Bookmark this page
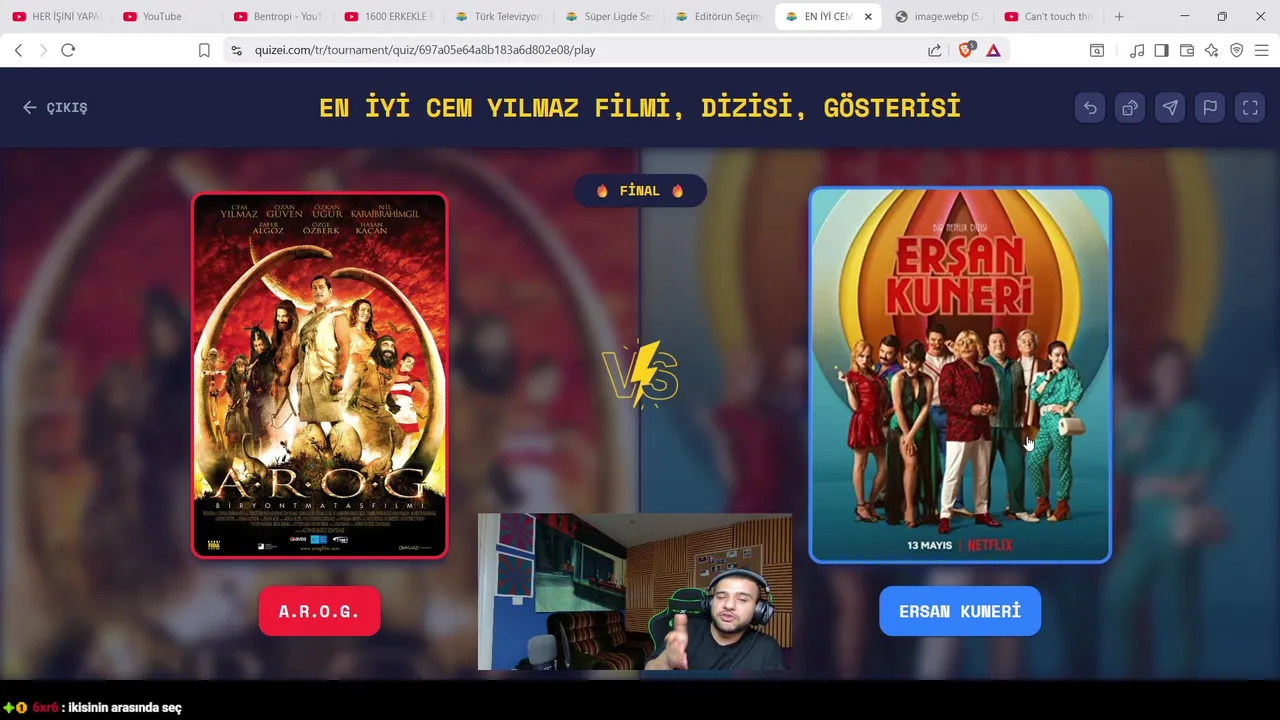Screen dimensions: 1280x720 pyautogui.click(x=204, y=50)
